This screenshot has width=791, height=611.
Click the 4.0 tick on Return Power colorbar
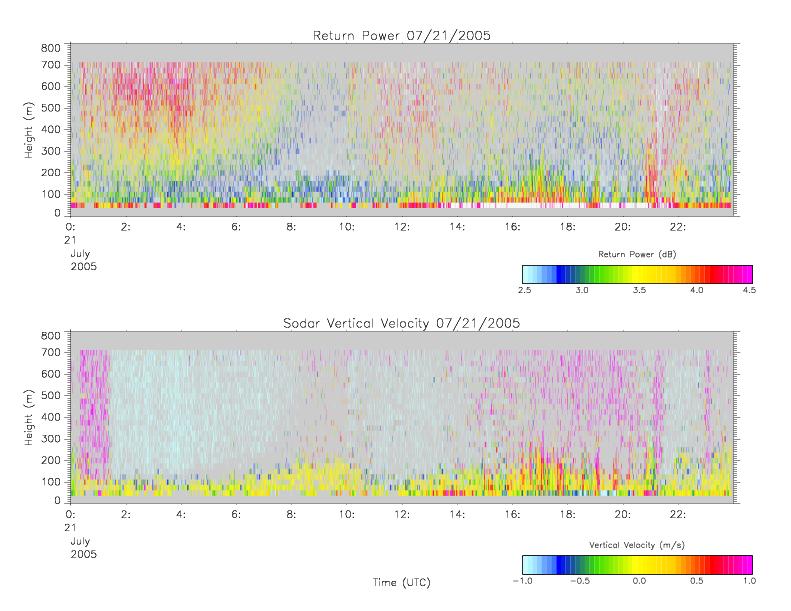pos(696,290)
